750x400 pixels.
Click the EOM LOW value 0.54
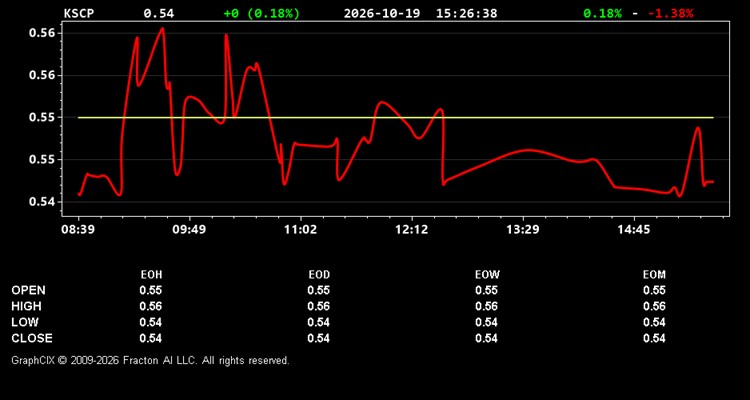pyautogui.click(x=654, y=322)
